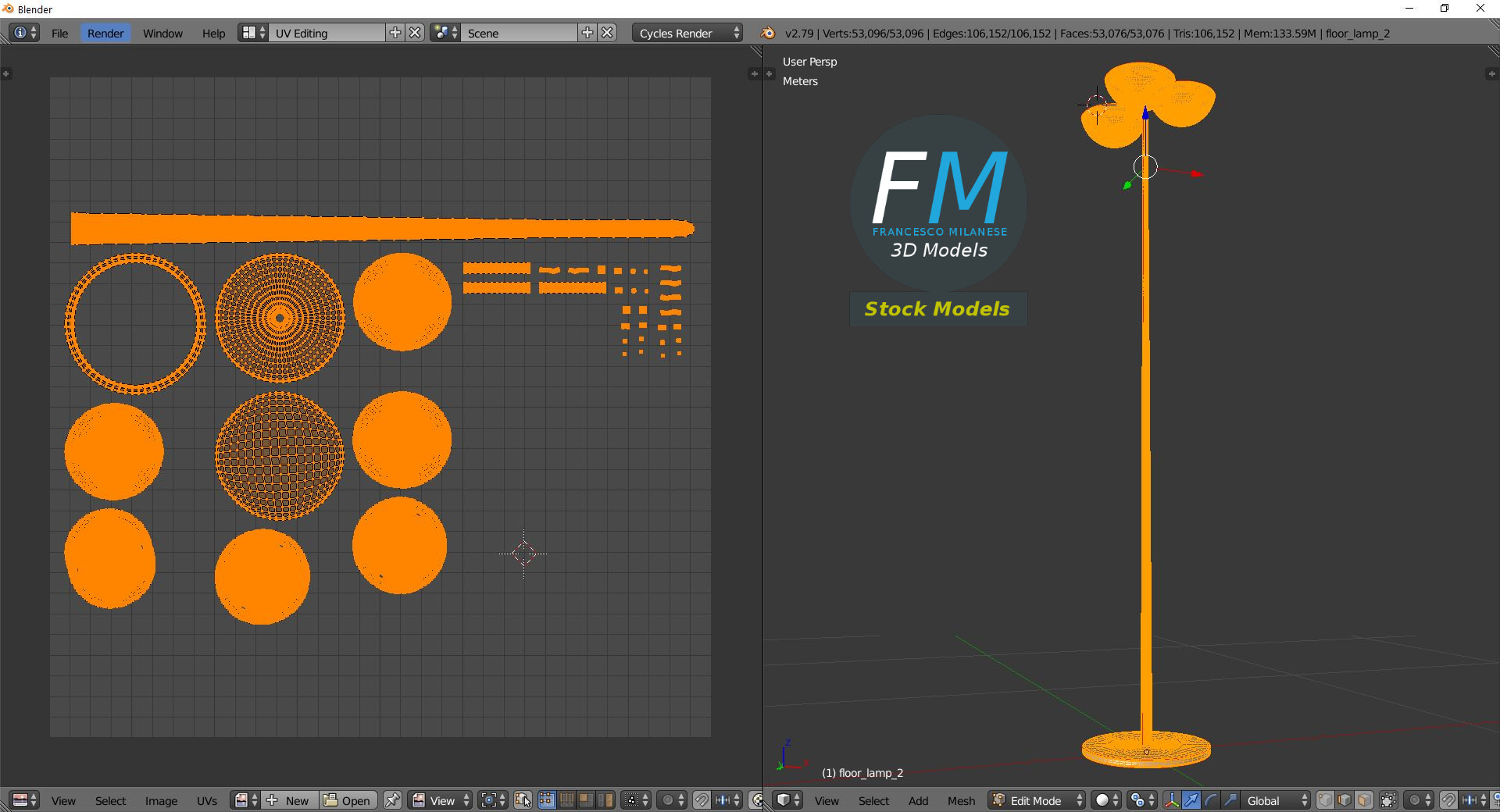Click the Open image button
Screen dimensions: 1500x812
click(x=348, y=800)
